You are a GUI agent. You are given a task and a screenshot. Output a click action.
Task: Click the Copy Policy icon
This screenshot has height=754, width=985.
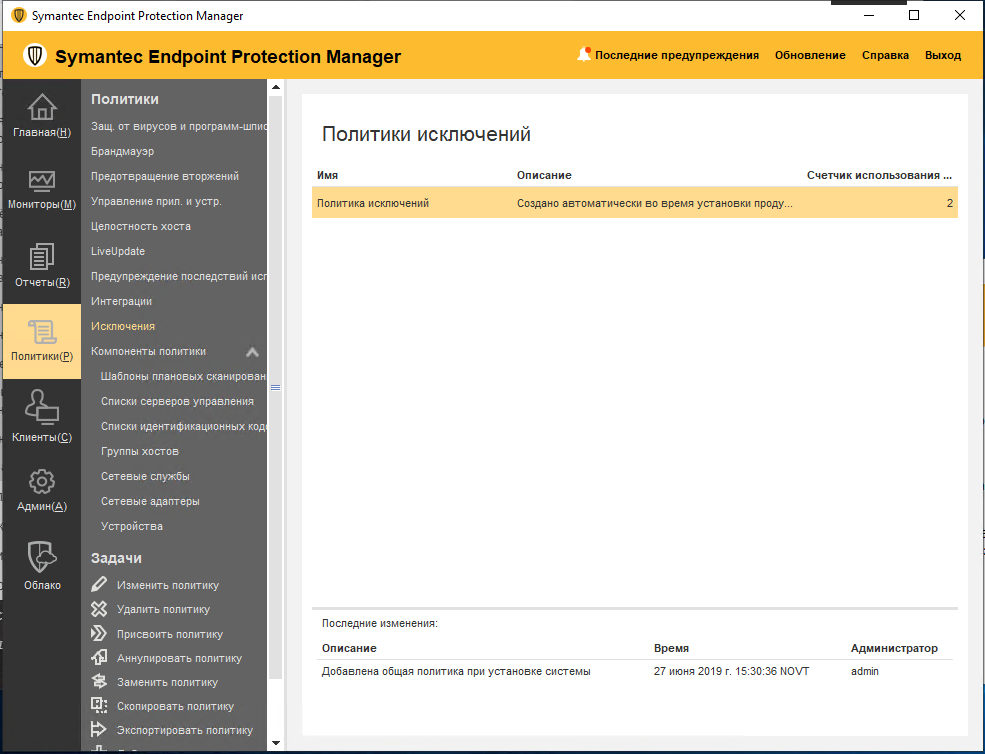point(97,705)
